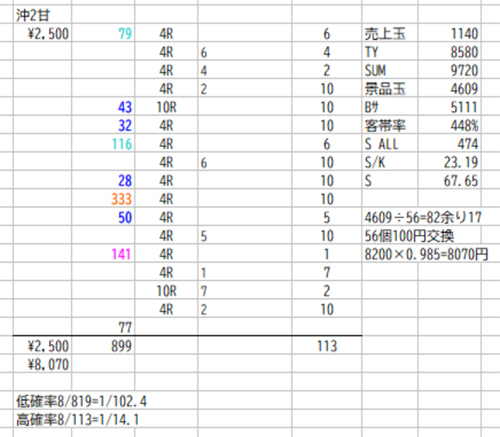Select the ¥8,070 amount cell

(48, 364)
